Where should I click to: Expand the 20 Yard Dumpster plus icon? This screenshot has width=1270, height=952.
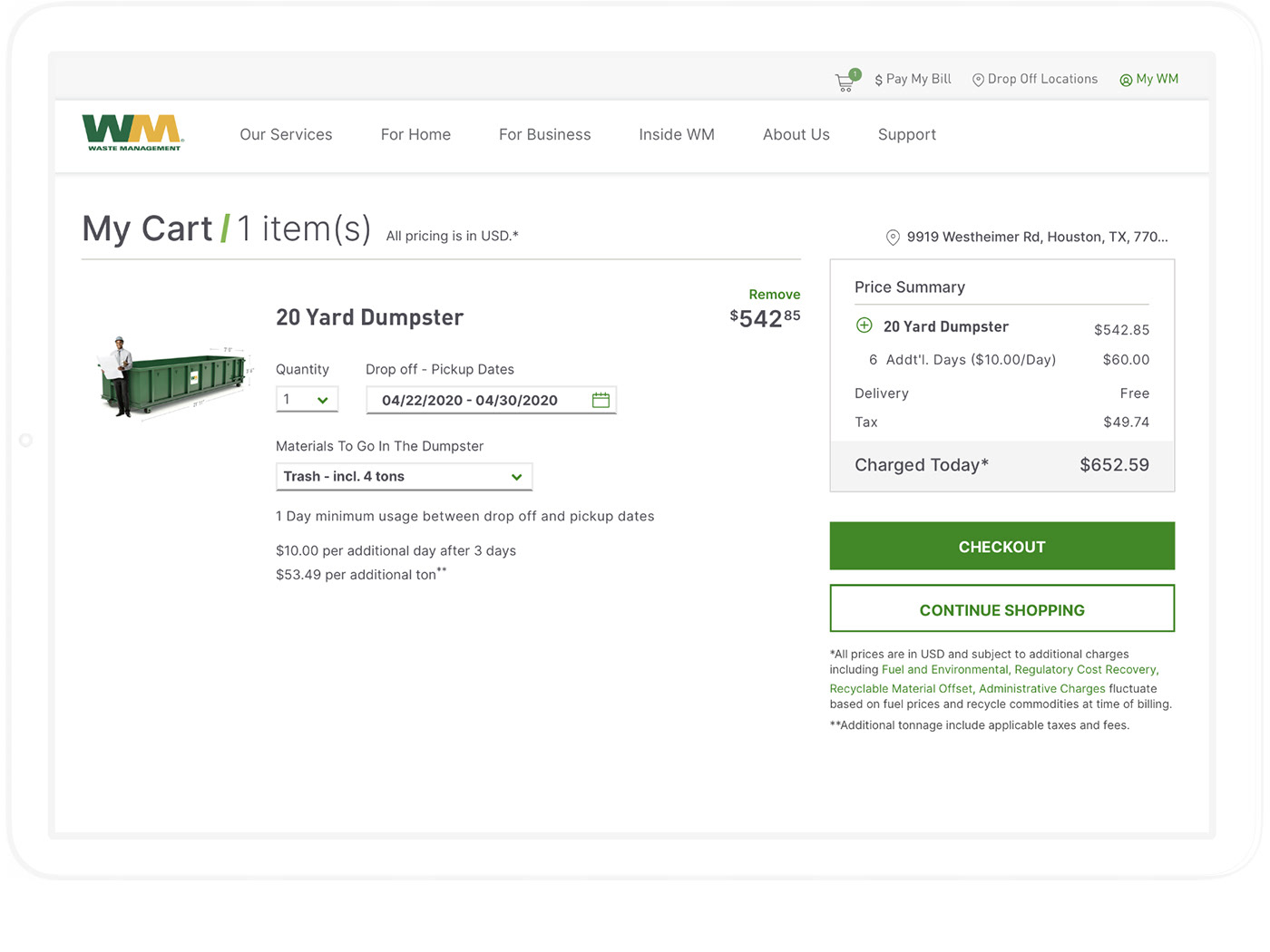coord(865,325)
